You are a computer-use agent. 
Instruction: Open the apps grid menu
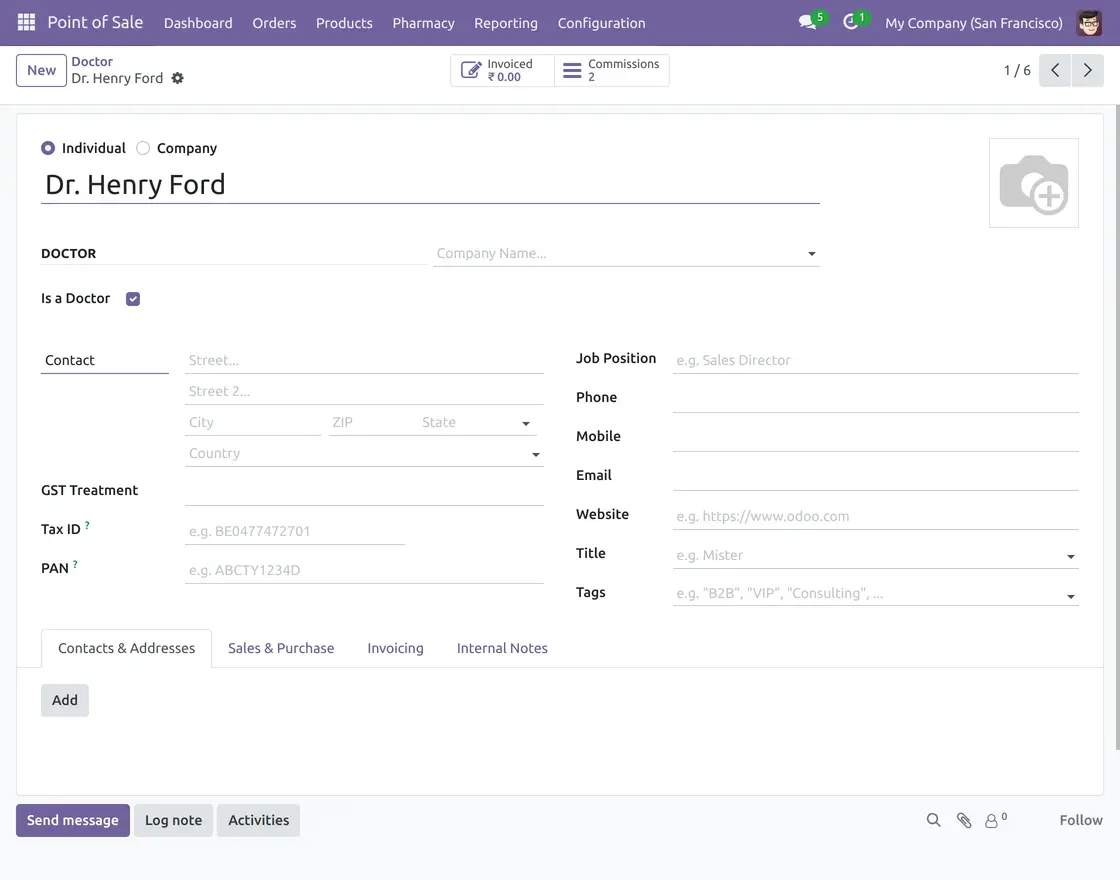tap(25, 22)
